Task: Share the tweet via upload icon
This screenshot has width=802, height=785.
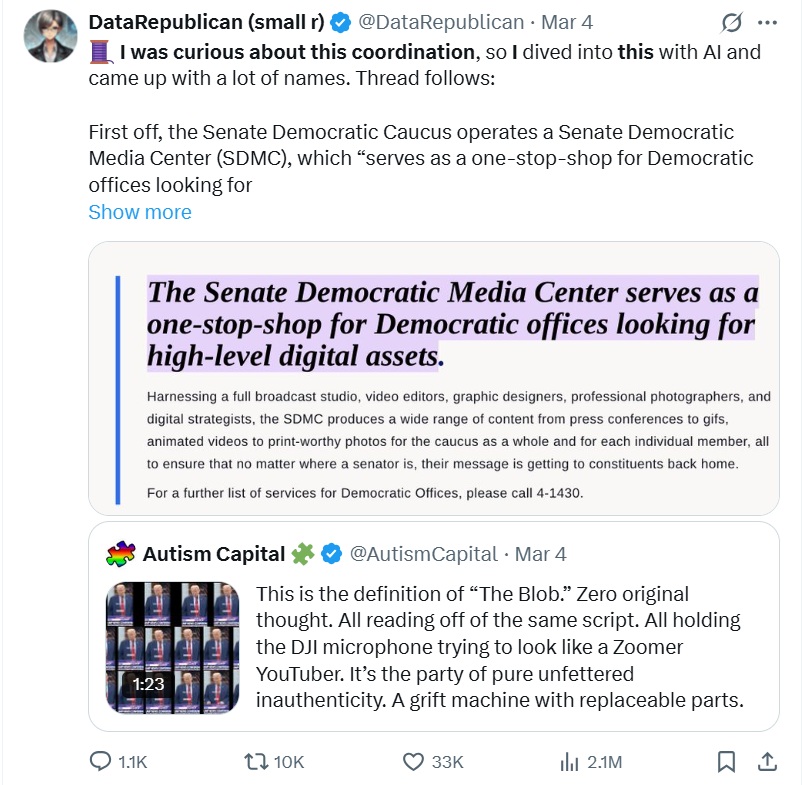Action: (x=767, y=761)
